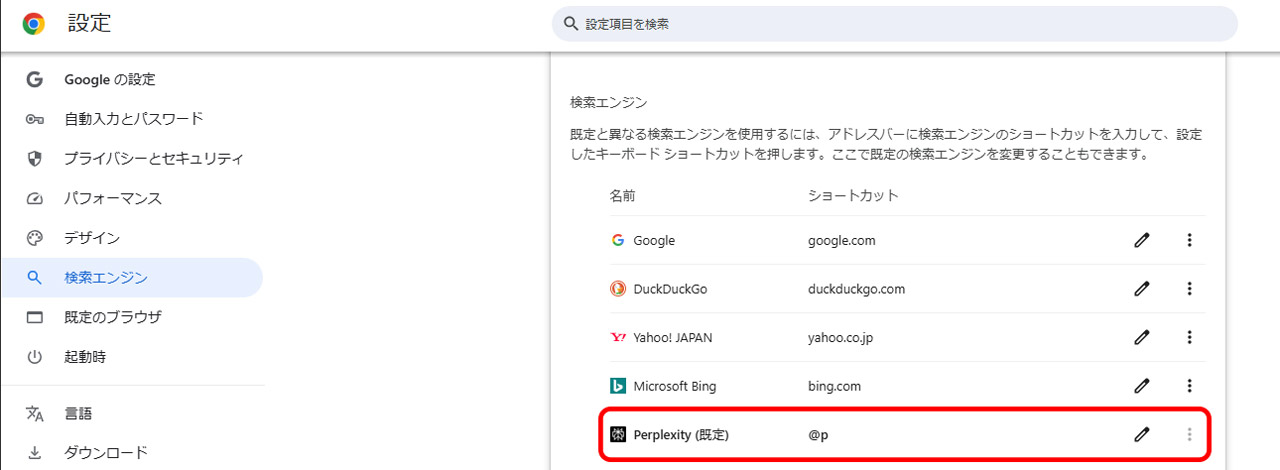The width and height of the screenshot is (1280, 470).
Task: Click the key icon for passwords
Action: click(35, 119)
